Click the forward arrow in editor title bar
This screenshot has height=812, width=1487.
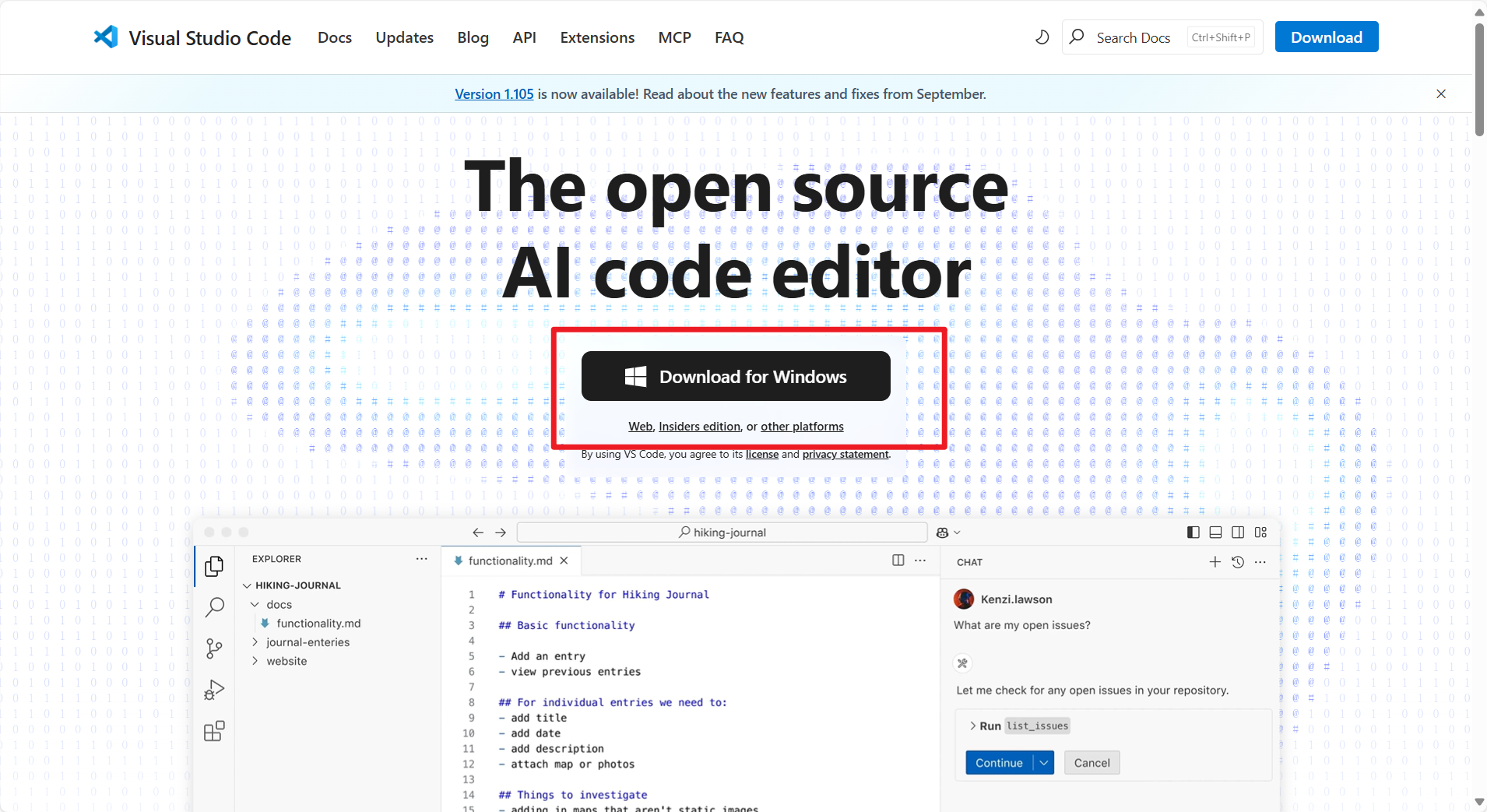[x=501, y=533]
